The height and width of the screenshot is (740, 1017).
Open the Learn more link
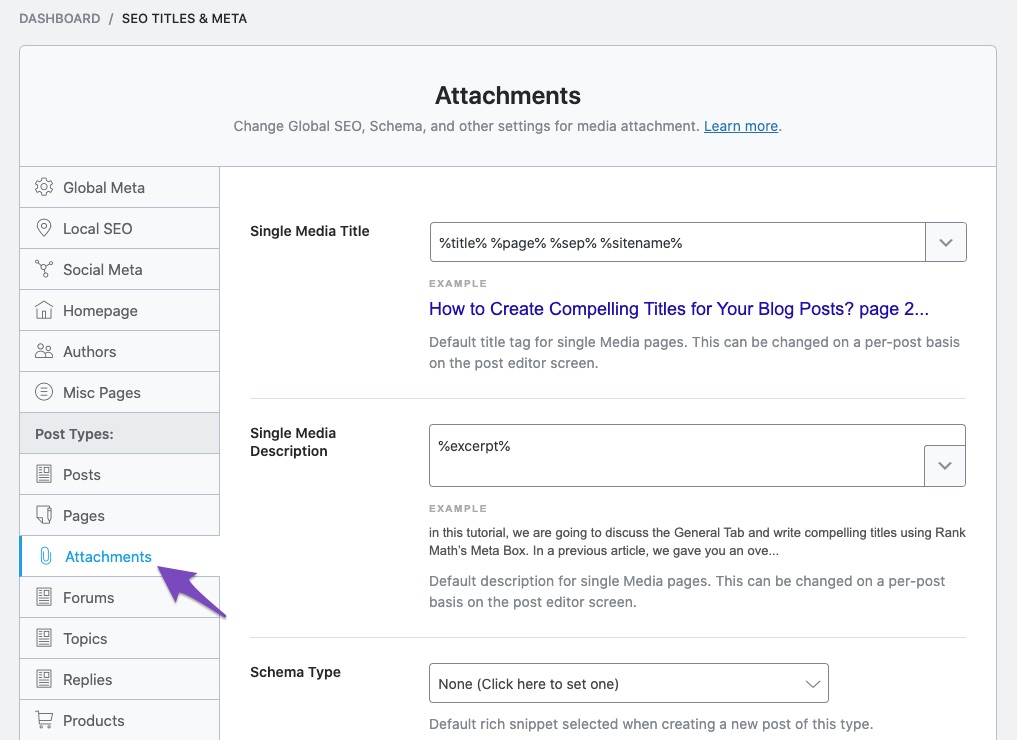pyautogui.click(x=740, y=126)
